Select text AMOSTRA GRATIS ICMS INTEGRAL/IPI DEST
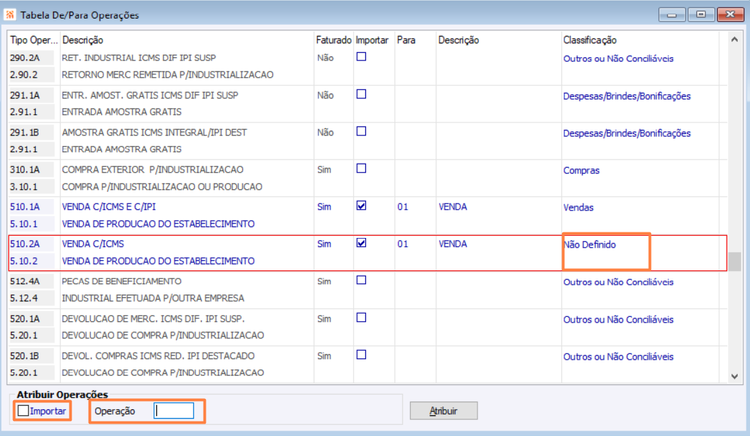The height and width of the screenshot is (436, 750). (x=154, y=132)
